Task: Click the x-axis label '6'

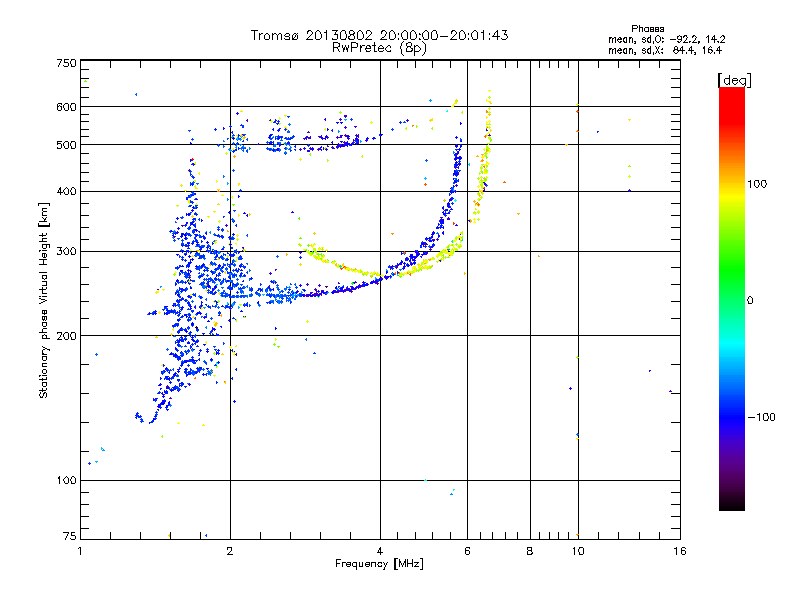Action: click(x=467, y=551)
